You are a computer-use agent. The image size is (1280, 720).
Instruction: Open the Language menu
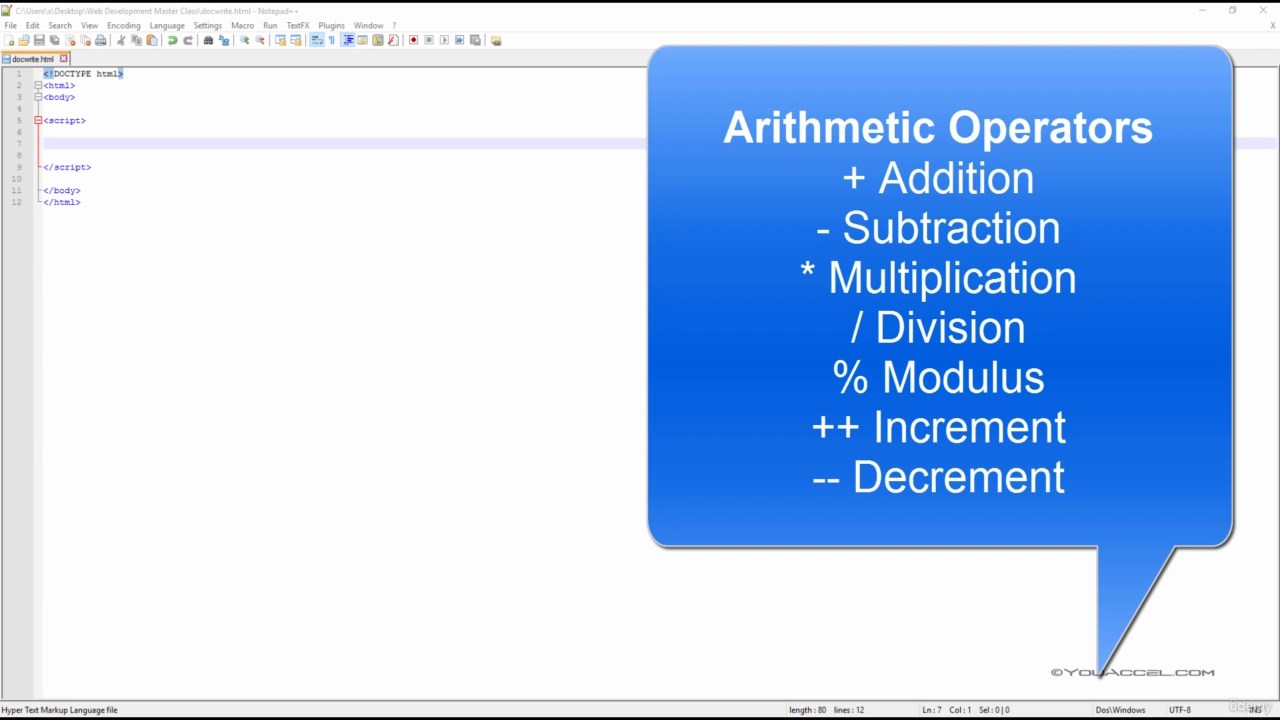(167, 25)
